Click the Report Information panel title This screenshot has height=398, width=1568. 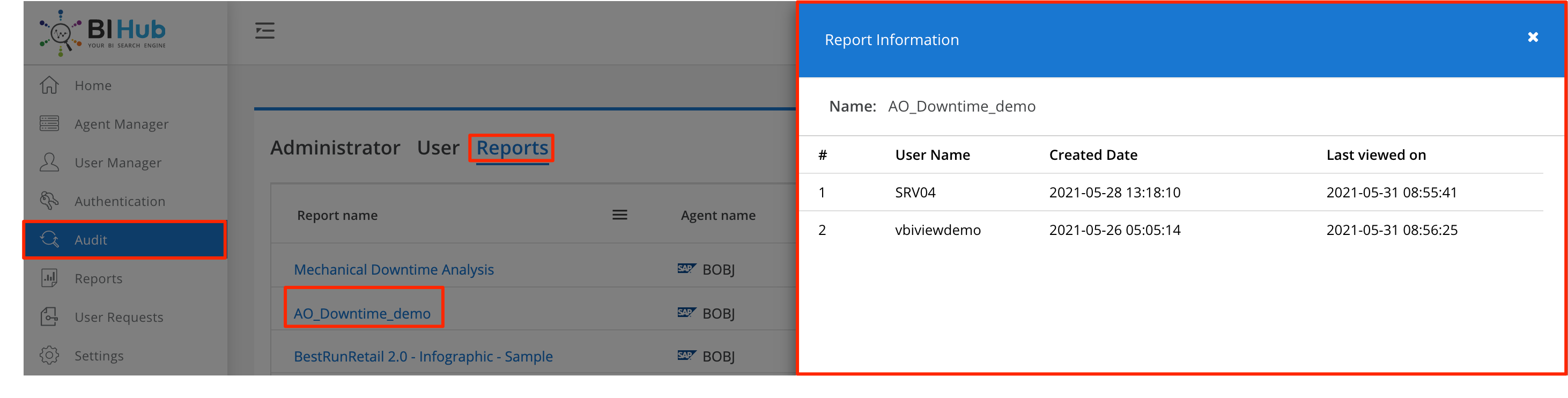pos(892,40)
